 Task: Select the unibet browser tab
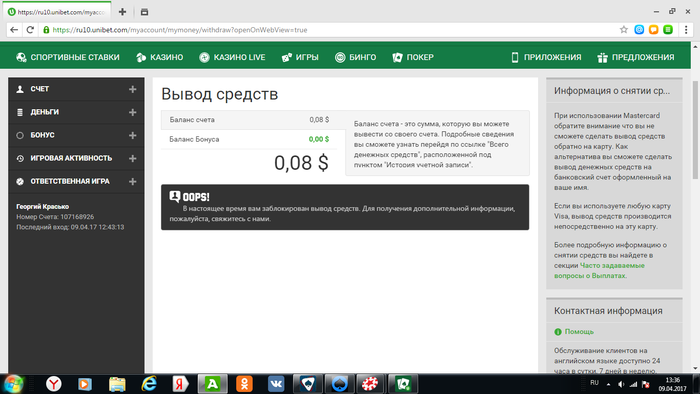pos(57,12)
